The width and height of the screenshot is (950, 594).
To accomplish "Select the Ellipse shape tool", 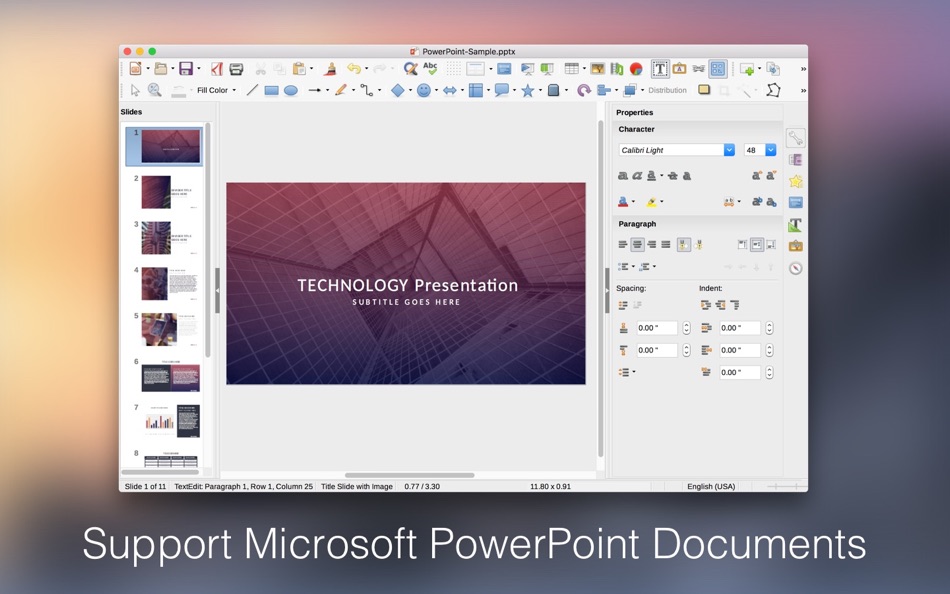I will 291,90.
